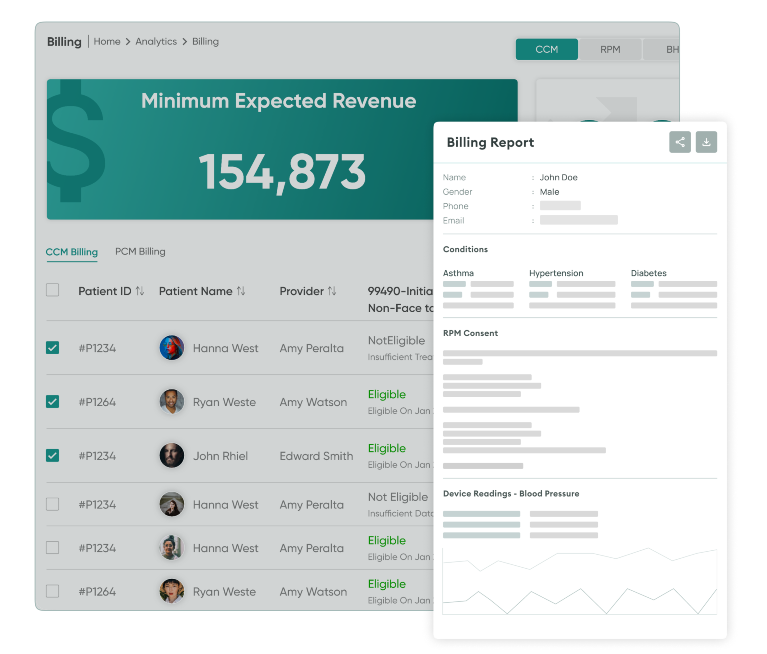Sort by Patient ID column arrows
This screenshot has height=654, width=767.
[x=139, y=291]
